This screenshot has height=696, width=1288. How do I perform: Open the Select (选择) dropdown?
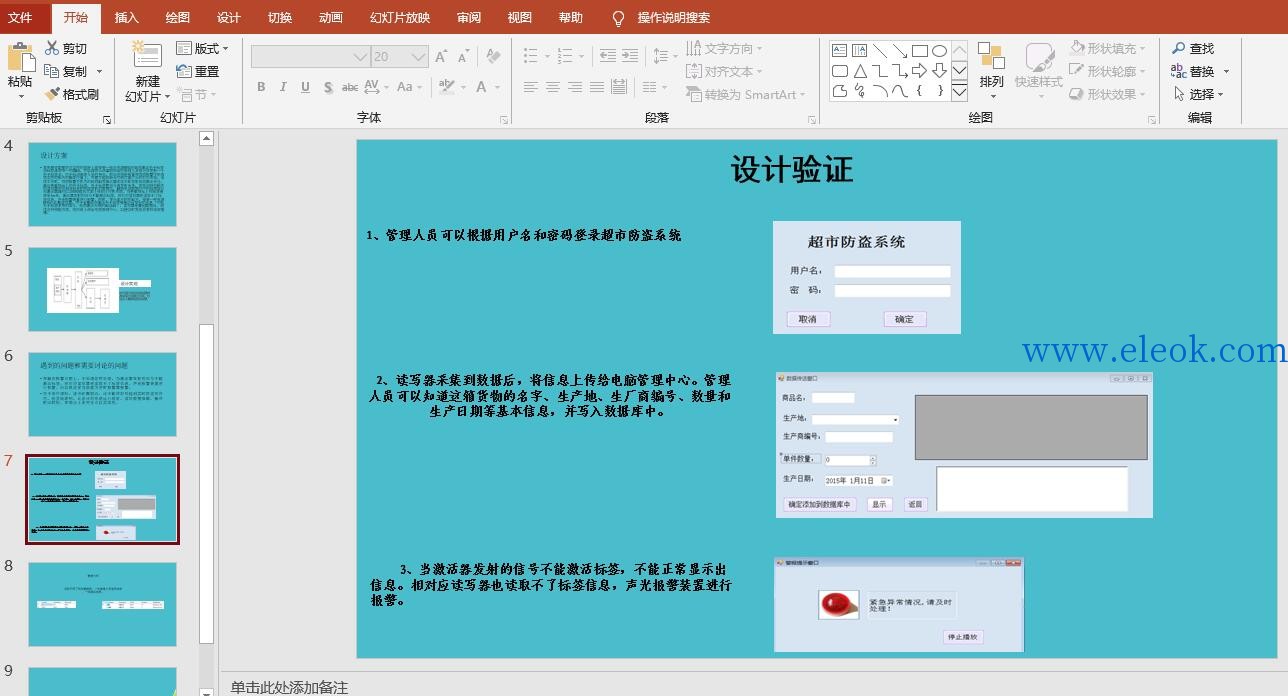point(1198,94)
